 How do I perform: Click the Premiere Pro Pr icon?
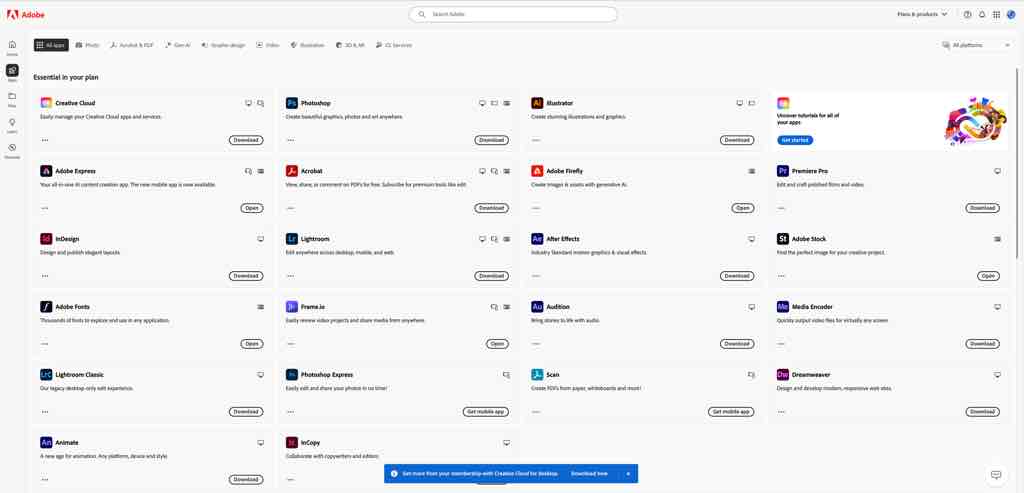pos(782,171)
